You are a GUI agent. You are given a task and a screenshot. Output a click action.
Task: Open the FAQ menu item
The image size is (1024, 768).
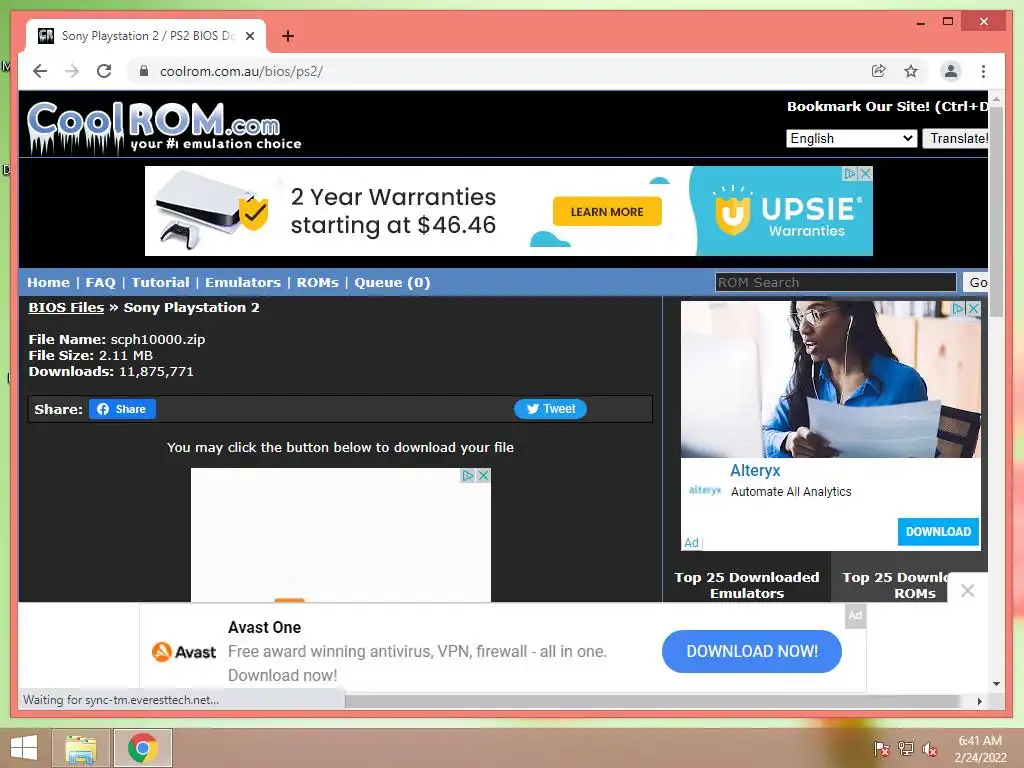coord(101,283)
